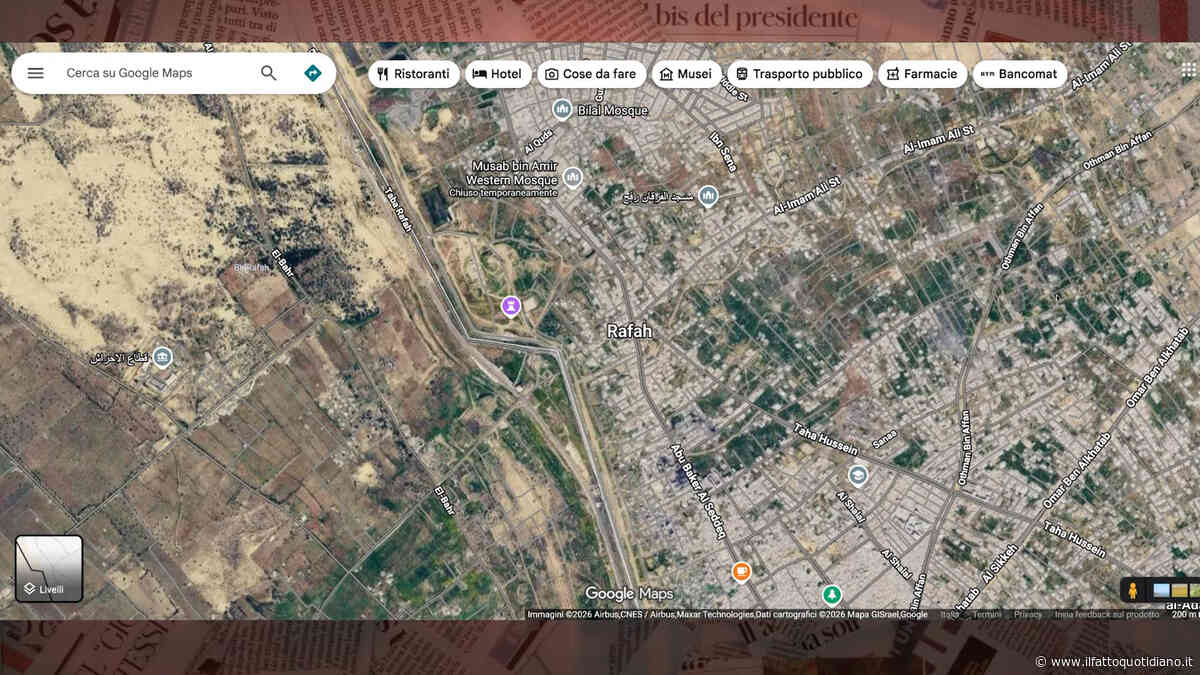Image resolution: width=1200 pixels, height=675 pixels.
Task: Filter the map by Hotel
Action: point(498,74)
